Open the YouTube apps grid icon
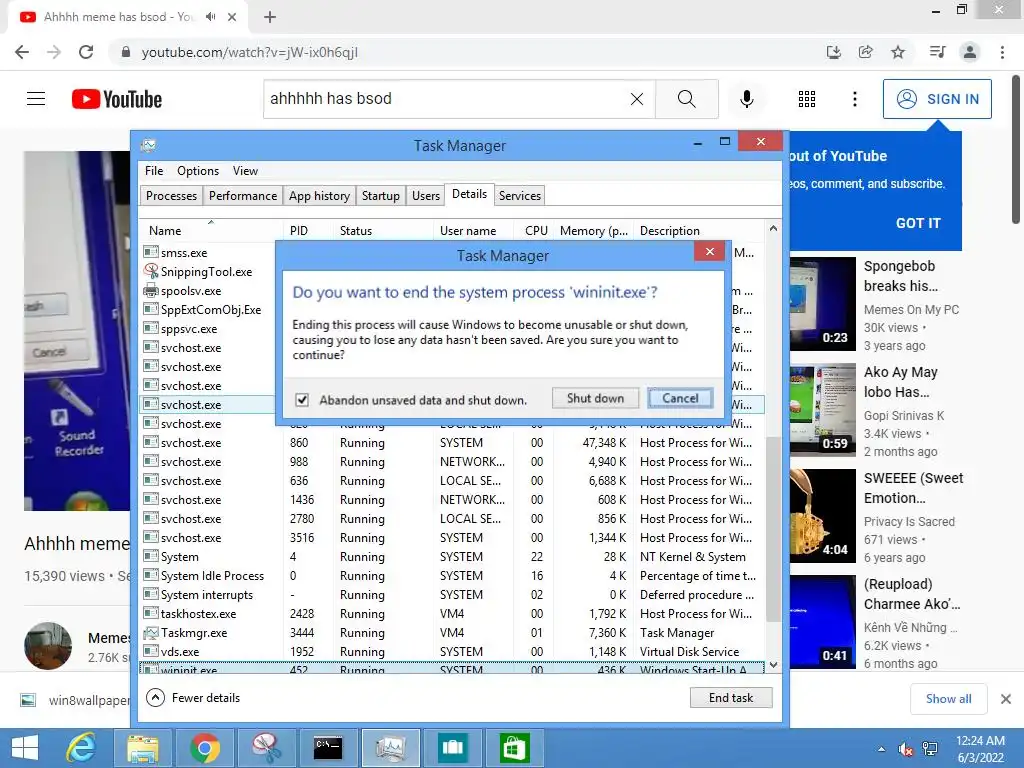 [x=807, y=99]
